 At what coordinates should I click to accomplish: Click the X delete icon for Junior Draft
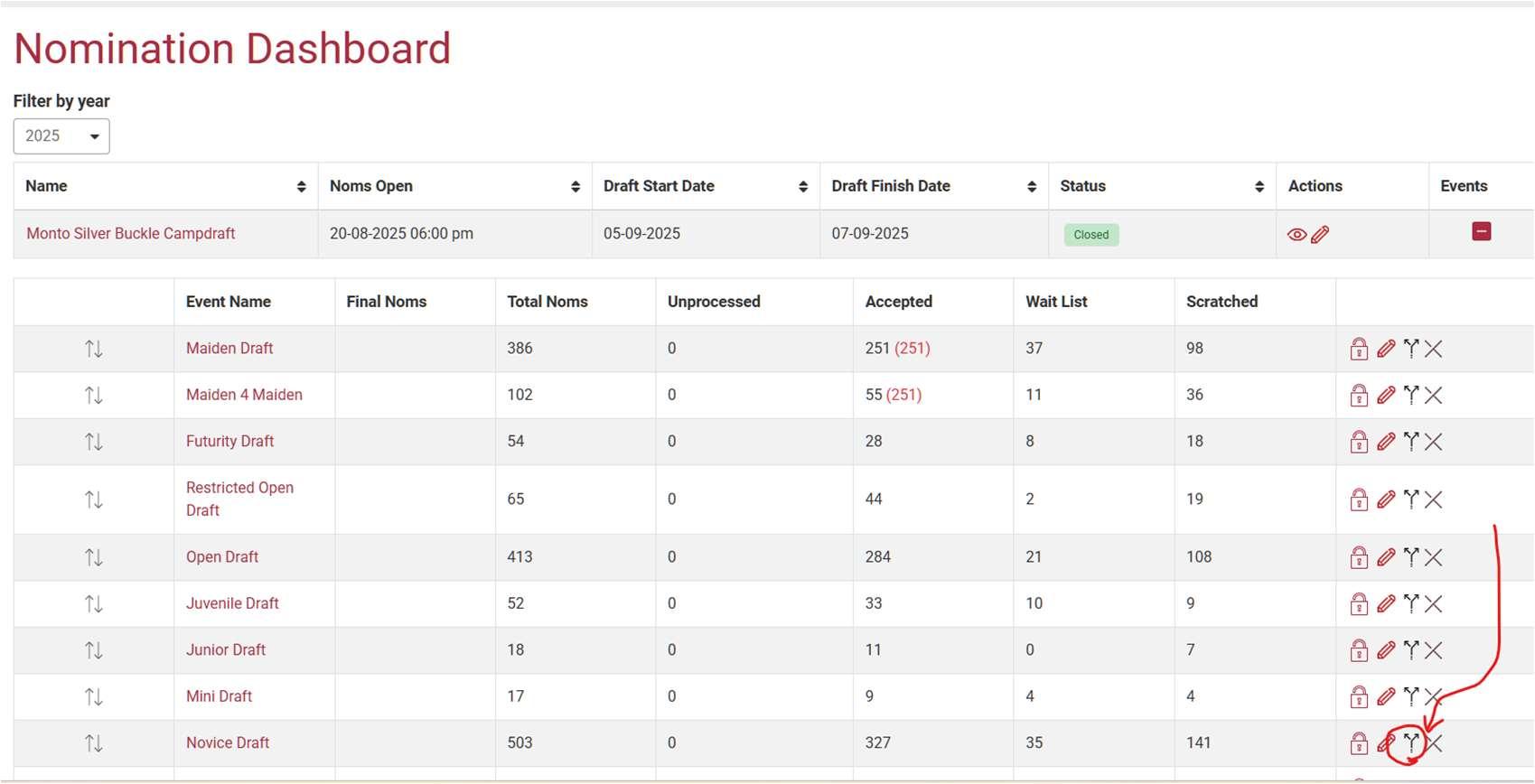tap(1434, 650)
